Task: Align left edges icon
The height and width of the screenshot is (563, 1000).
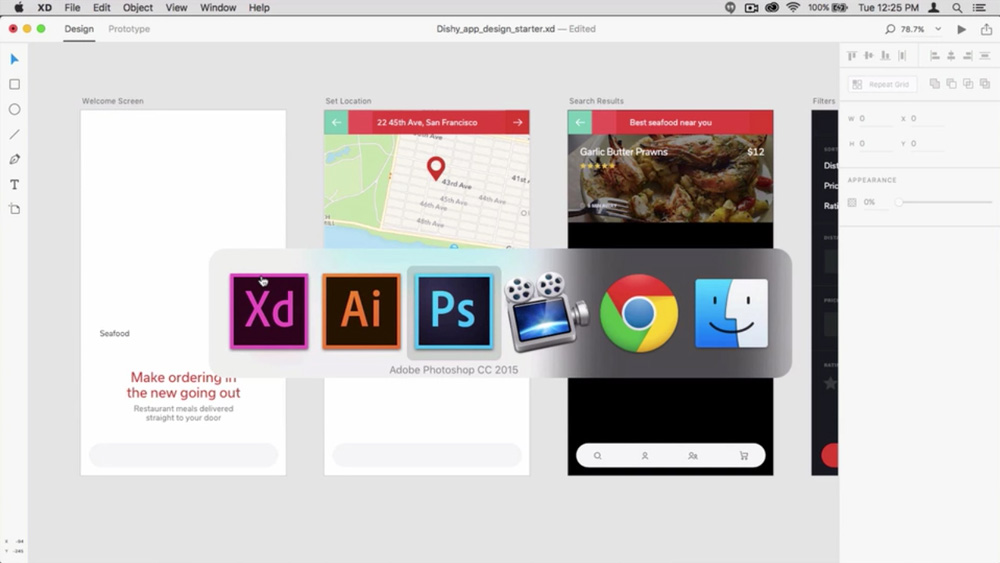Action: point(934,56)
